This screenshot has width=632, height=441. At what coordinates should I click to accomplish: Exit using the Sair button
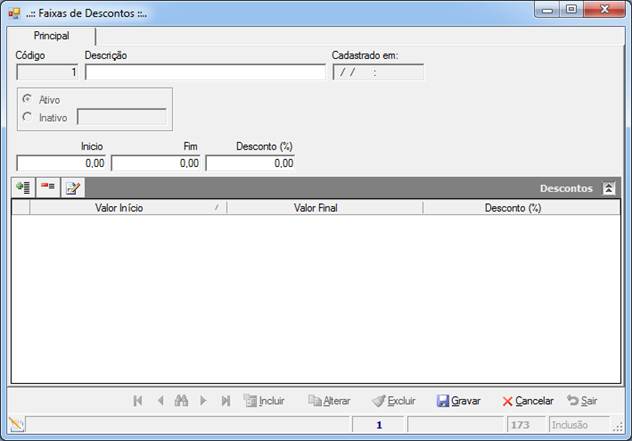pos(582,401)
